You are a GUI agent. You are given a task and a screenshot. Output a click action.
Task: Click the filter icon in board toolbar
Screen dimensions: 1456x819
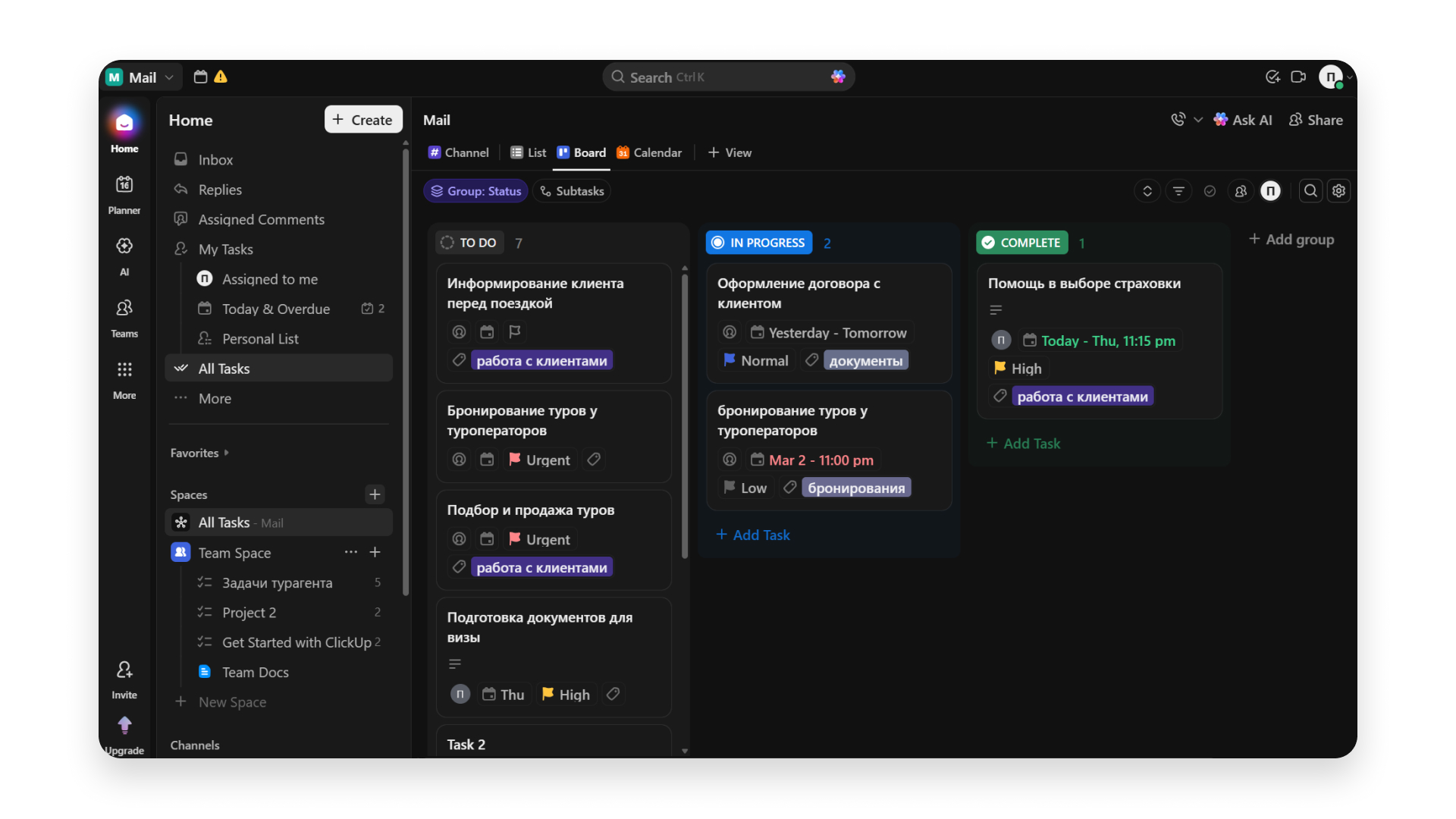1178,191
